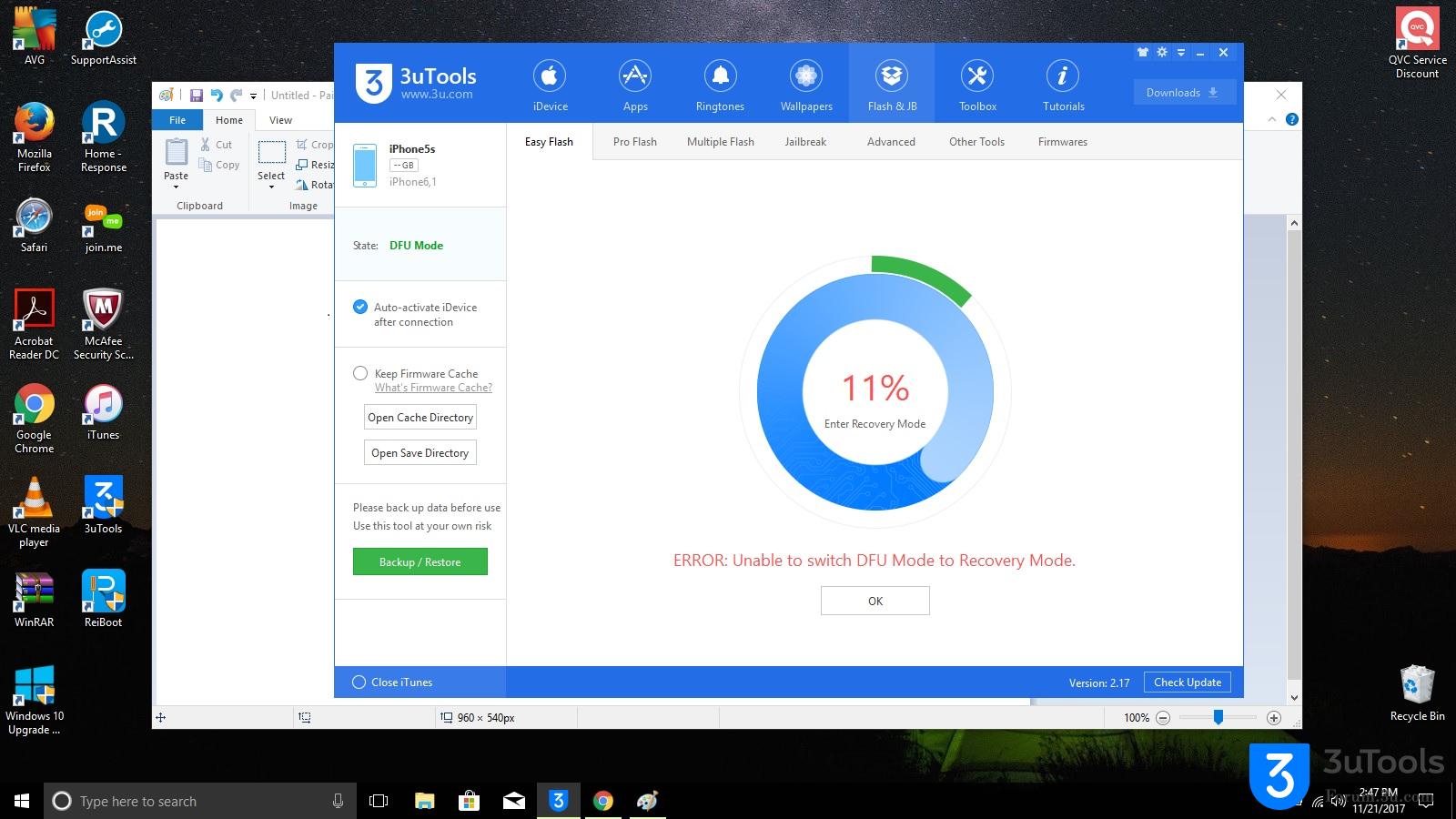Toggle the Close iTunes option
The height and width of the screenshot is (819, 1456).
tap(359, 682)
